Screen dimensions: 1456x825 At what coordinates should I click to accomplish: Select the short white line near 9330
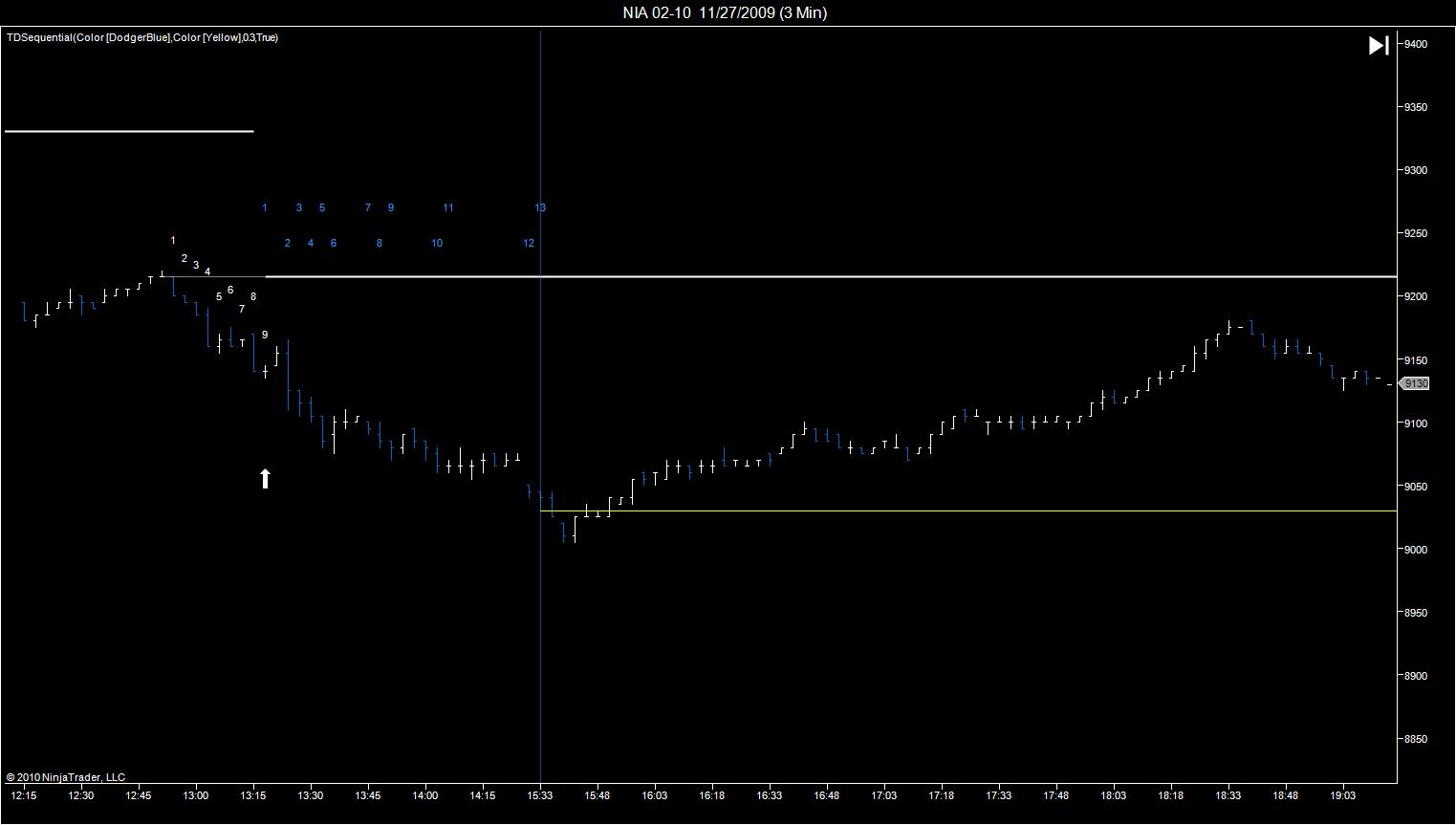click(129, 131)
